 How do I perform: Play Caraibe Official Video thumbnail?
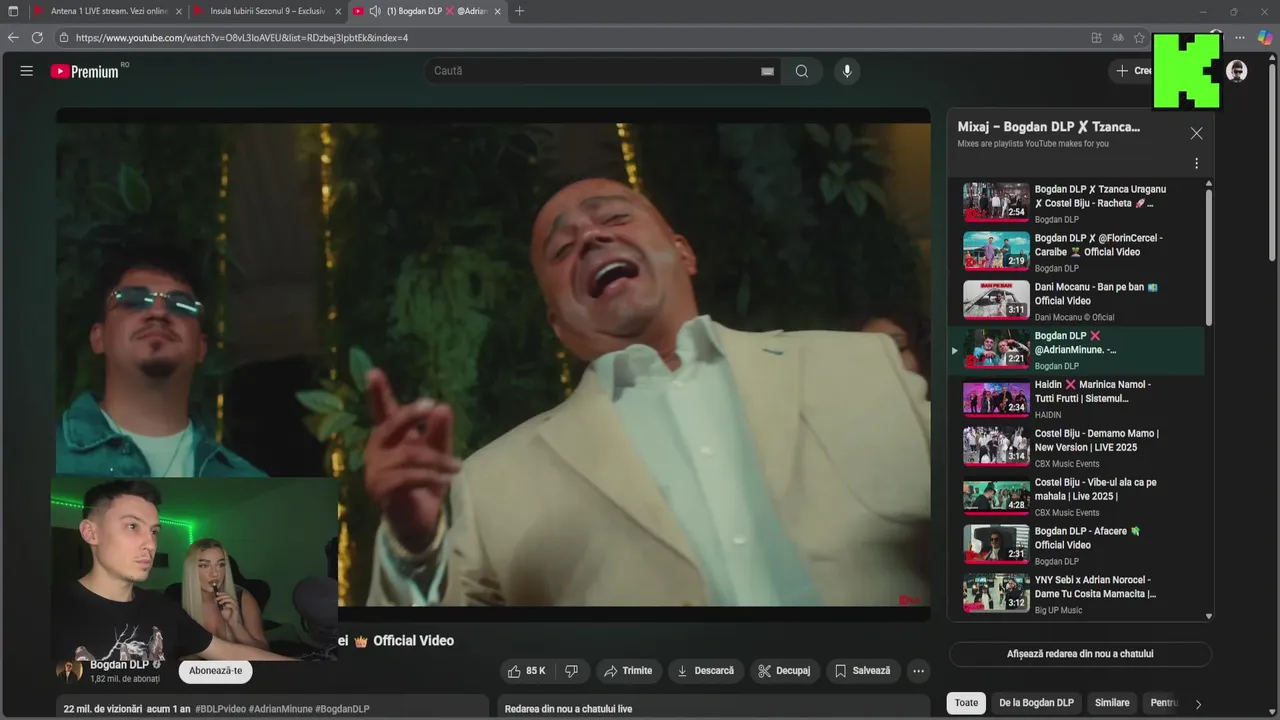[x=996, y=251]
